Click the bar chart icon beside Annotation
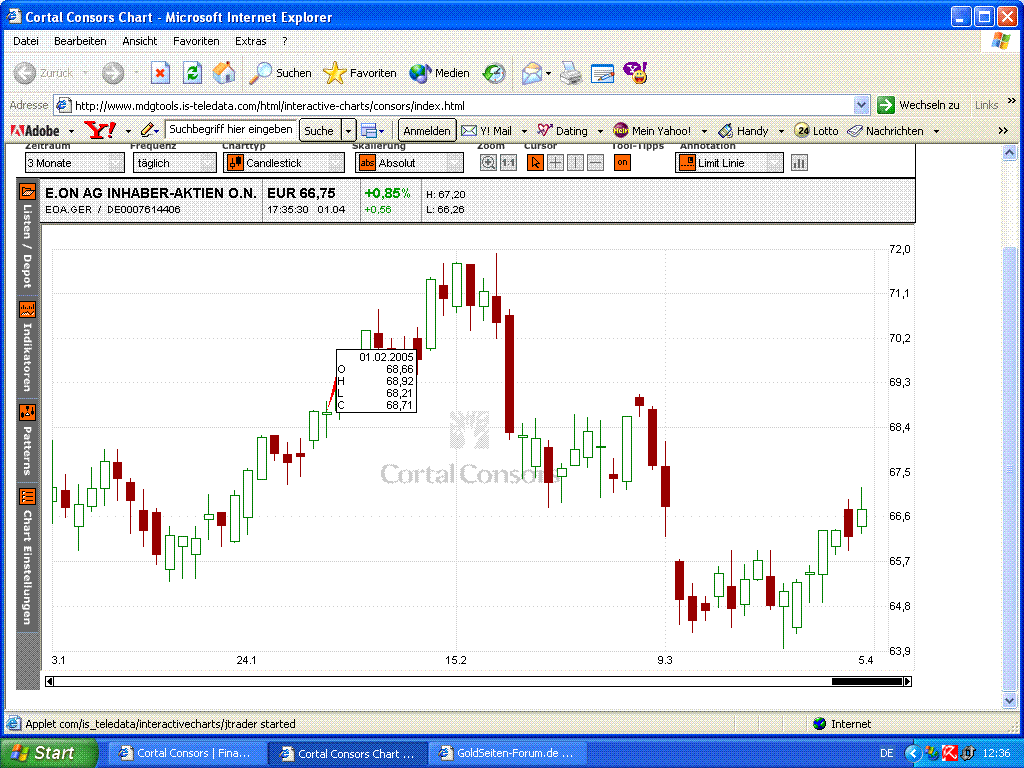Screen dimensions: 1024x768 pyautogui.click(x=799, y=163)
